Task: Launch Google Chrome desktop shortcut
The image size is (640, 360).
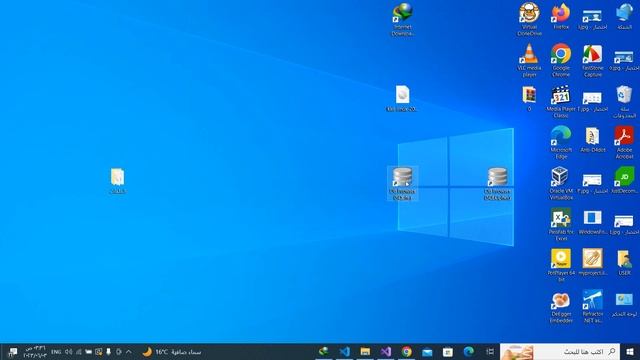Action: pyautogui.click(x=561, y=60)
